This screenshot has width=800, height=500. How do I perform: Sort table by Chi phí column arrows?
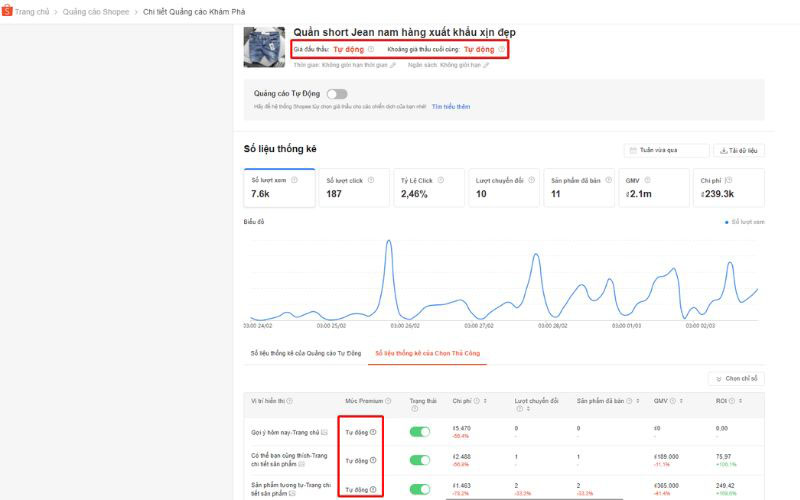pos(485,401)
